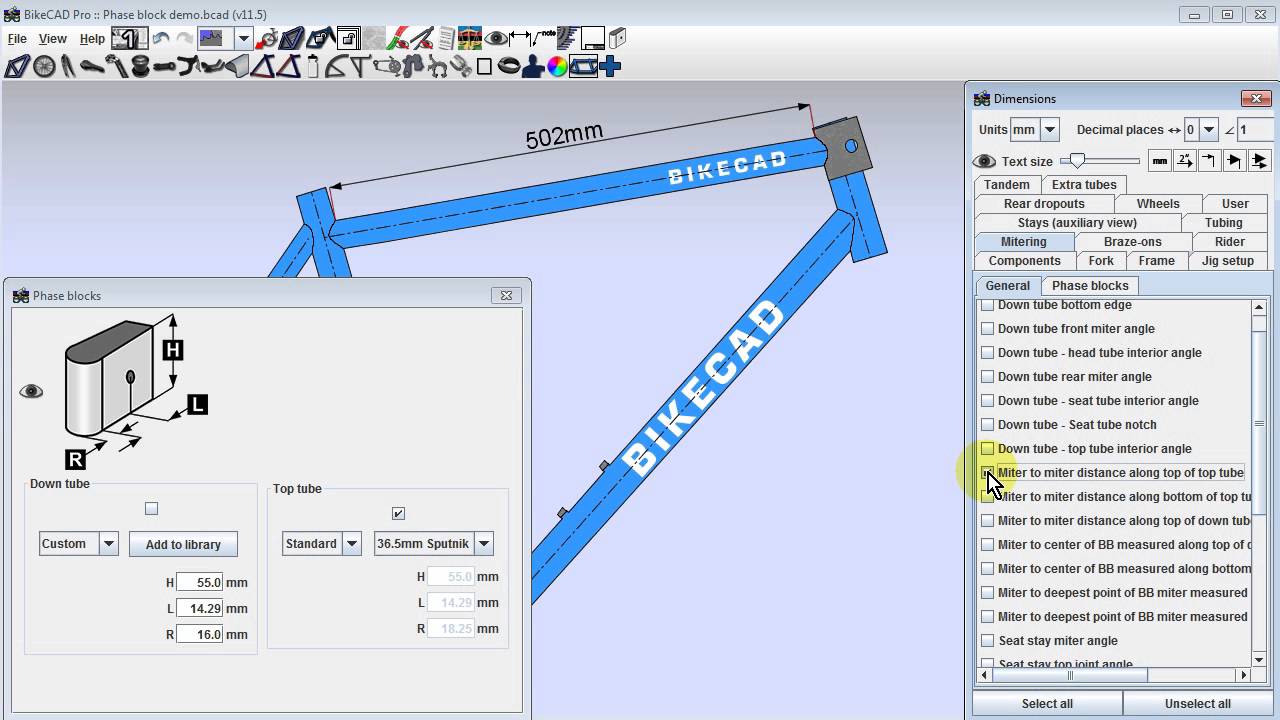Open the saddle icon in the toolbar

92,67
